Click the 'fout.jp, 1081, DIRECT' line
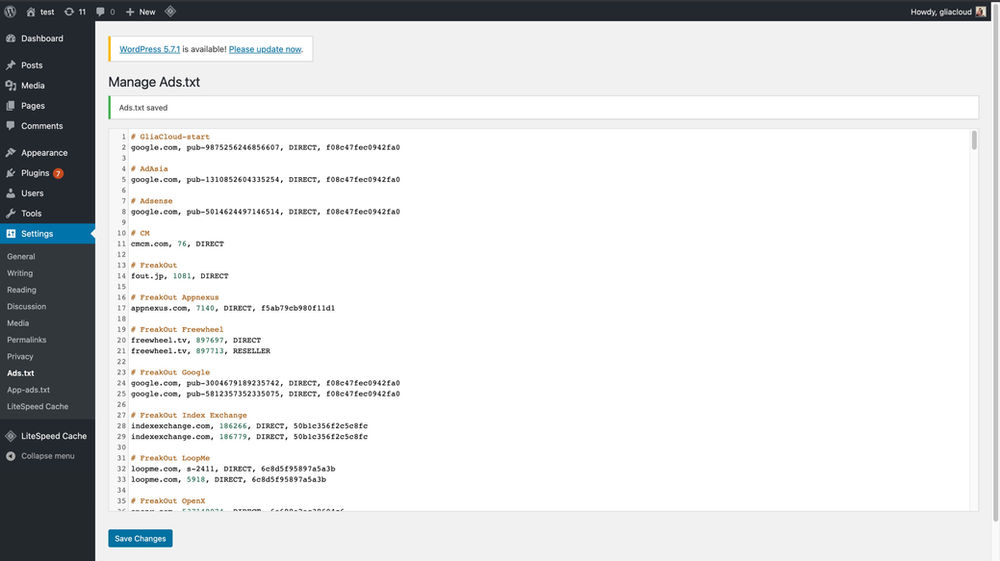 (x=180, y=276)
